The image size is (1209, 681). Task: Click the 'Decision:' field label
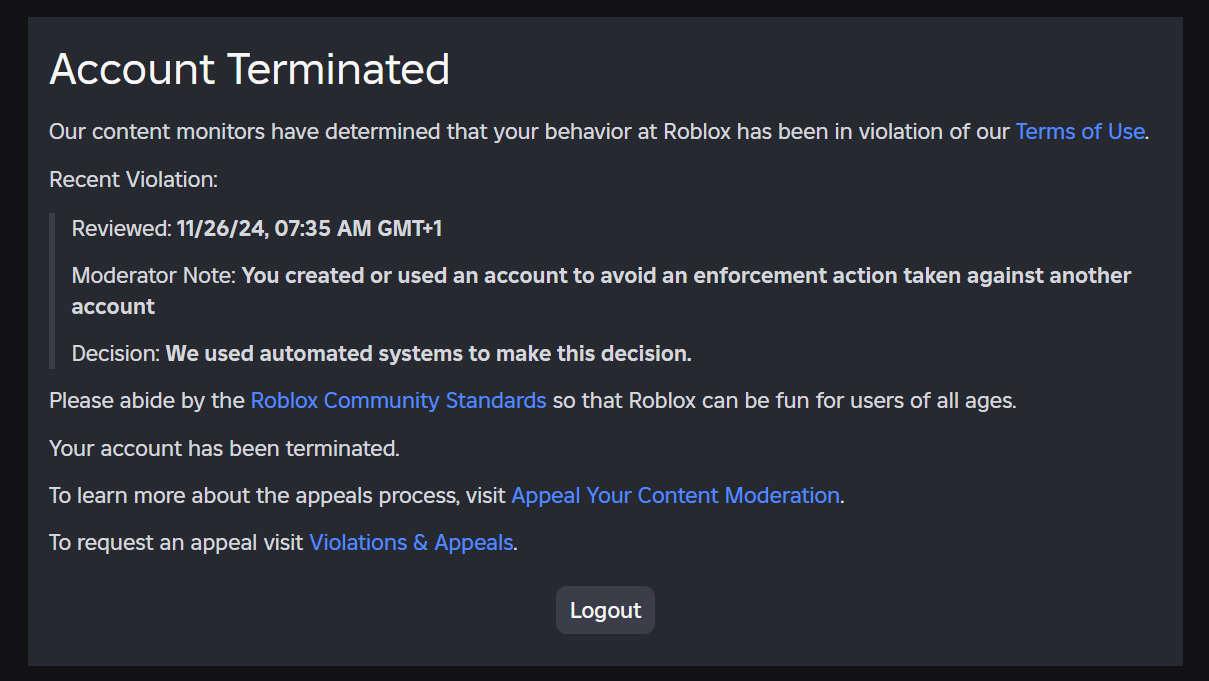pos(115,353)
